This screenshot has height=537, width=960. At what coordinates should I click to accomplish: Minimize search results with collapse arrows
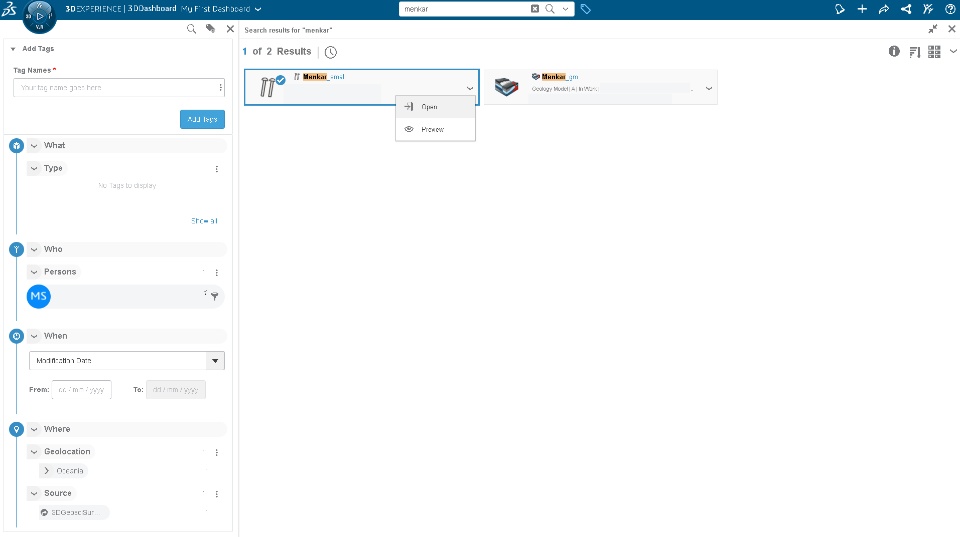tap(932, 29)
